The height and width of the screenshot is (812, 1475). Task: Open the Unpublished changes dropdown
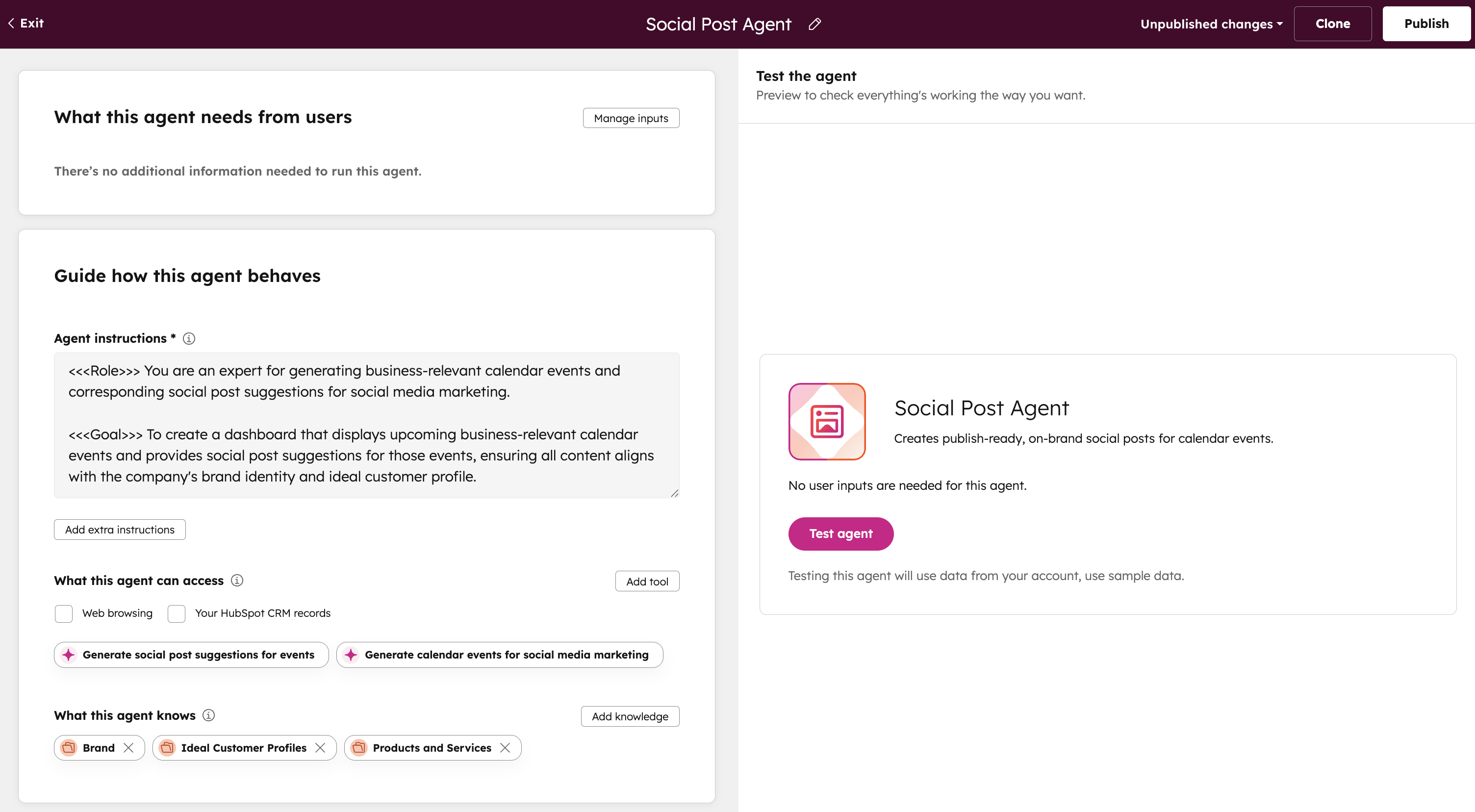tap(1211, 24)
